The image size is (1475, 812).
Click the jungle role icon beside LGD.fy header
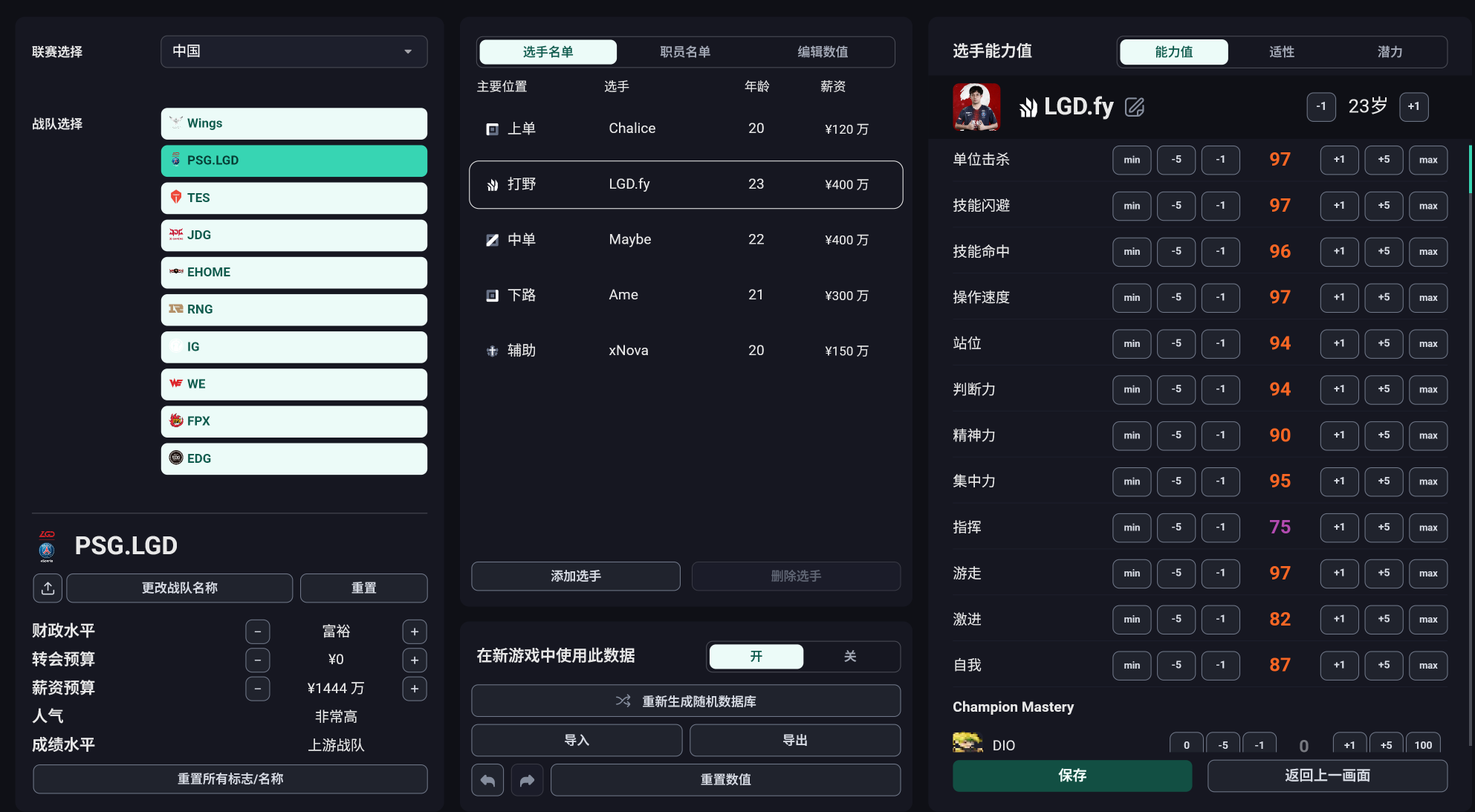(1028, 108)
